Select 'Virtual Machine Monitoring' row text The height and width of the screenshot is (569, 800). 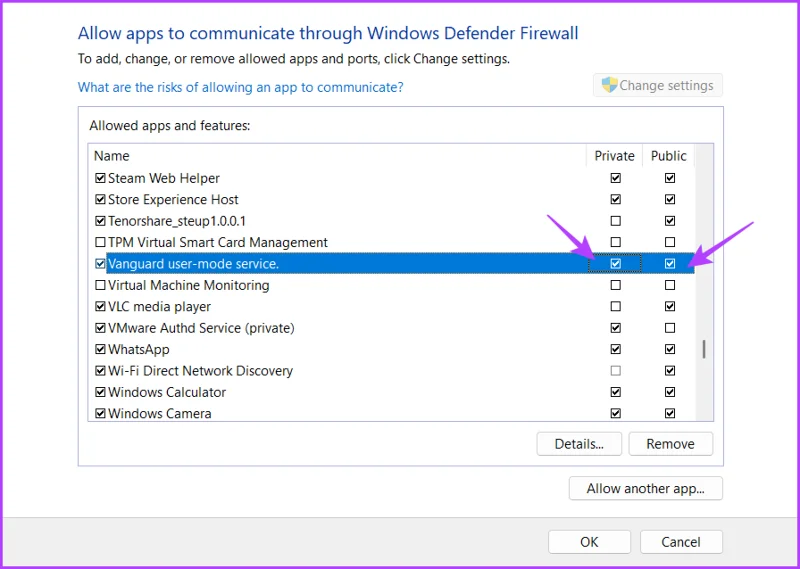(189, 285)
